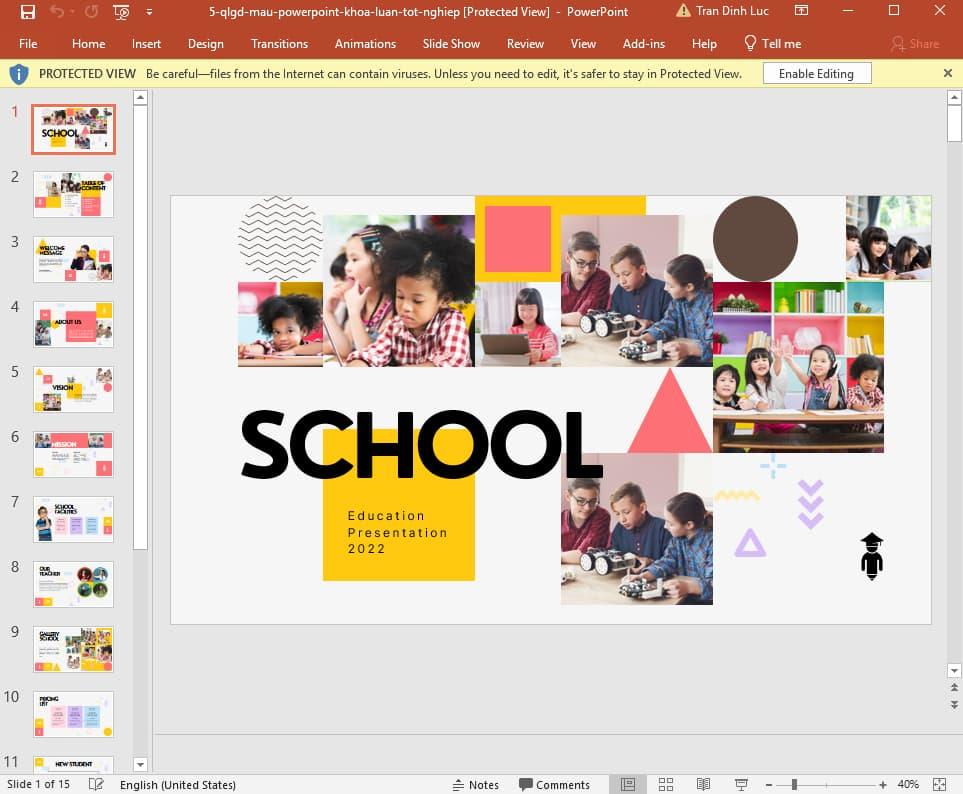
Task: Click the 40% zoom level button
Action: tap(908, 785)
